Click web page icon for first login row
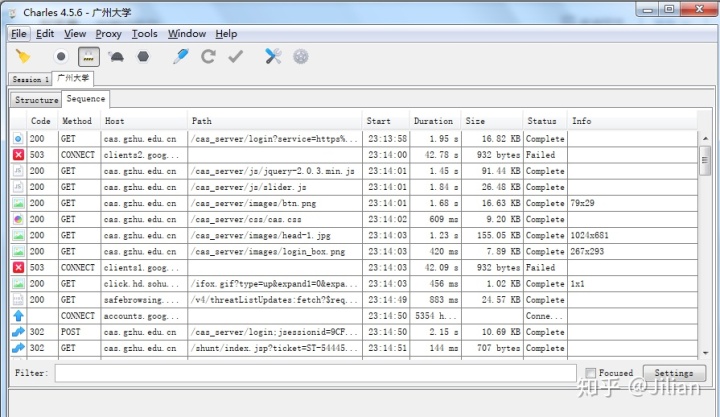The width and height of the screenshot is (720, 417). 18,139
